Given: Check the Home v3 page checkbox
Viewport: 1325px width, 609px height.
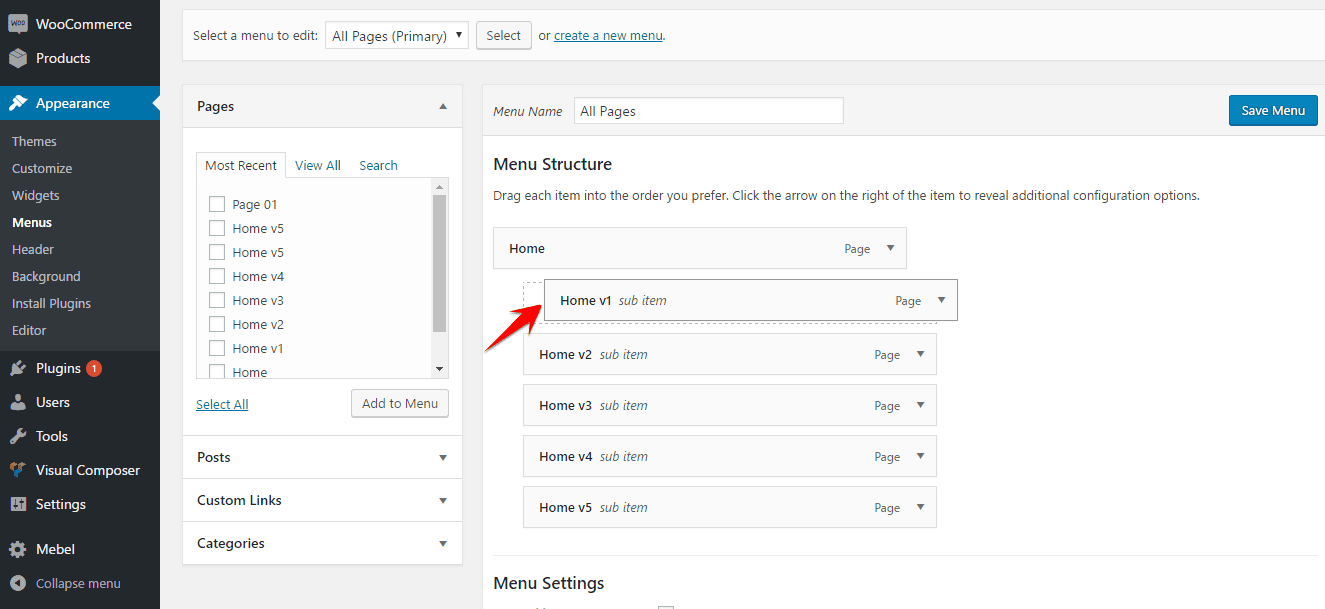Looking at the screenshot, I should pos(217,299).
